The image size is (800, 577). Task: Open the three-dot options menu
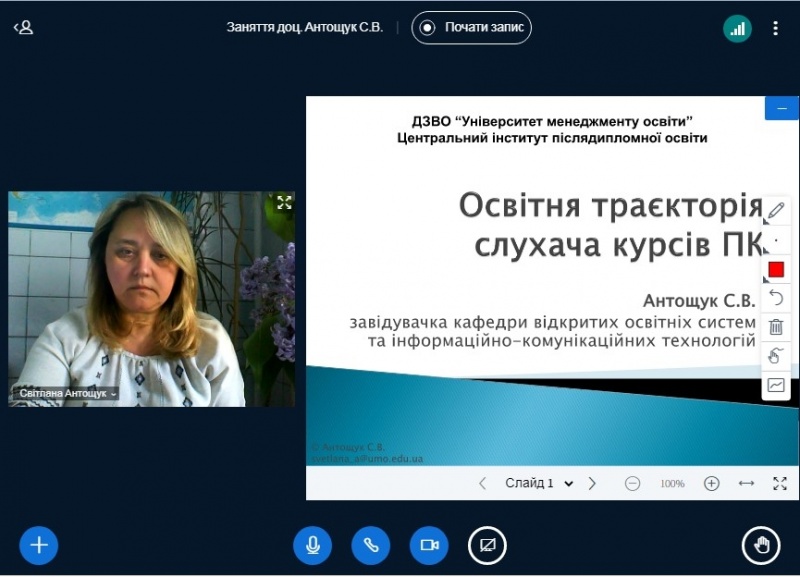(775, 28)
